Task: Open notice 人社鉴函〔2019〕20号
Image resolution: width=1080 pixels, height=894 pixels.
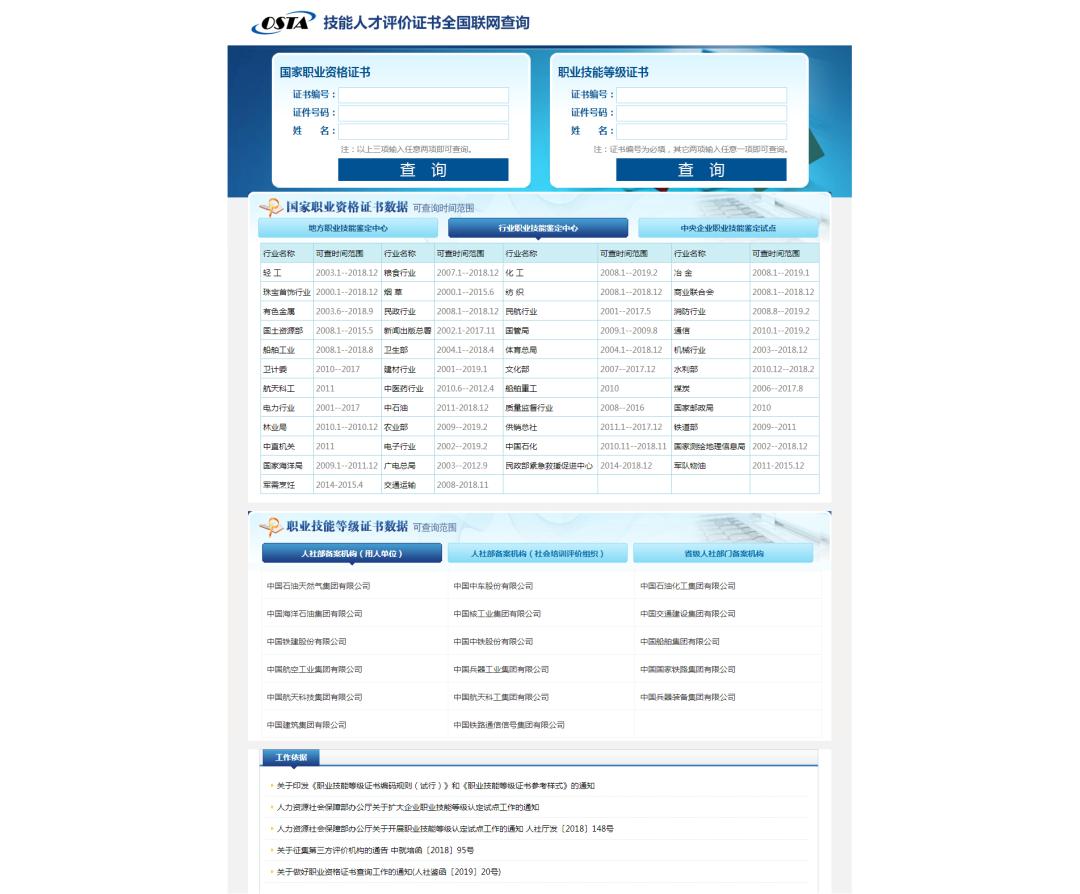Action: tap(388, 872)
